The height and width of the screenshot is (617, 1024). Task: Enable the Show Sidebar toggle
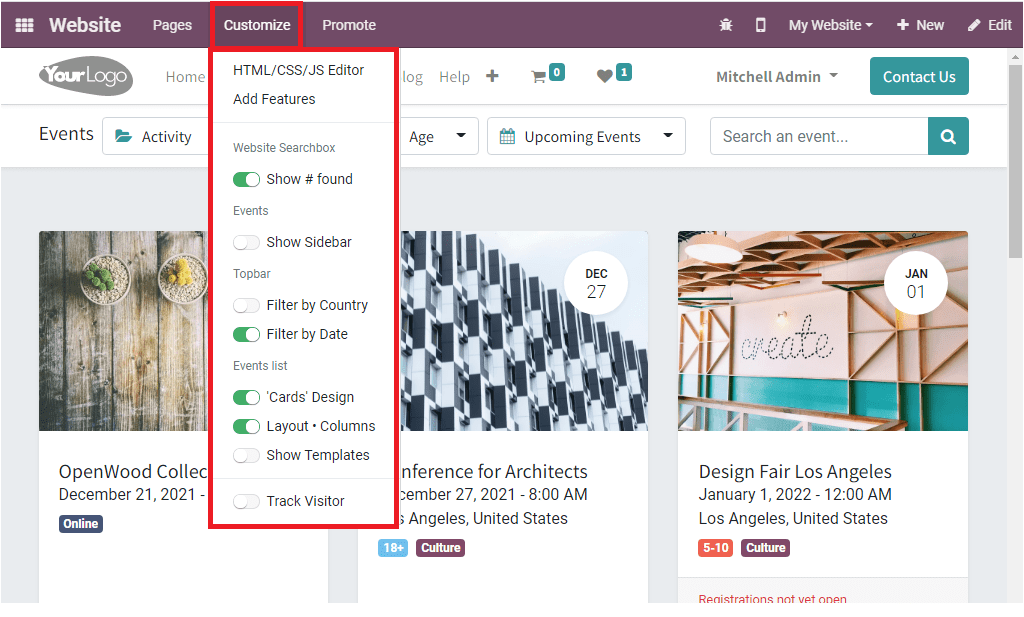(x=247, y=242)
